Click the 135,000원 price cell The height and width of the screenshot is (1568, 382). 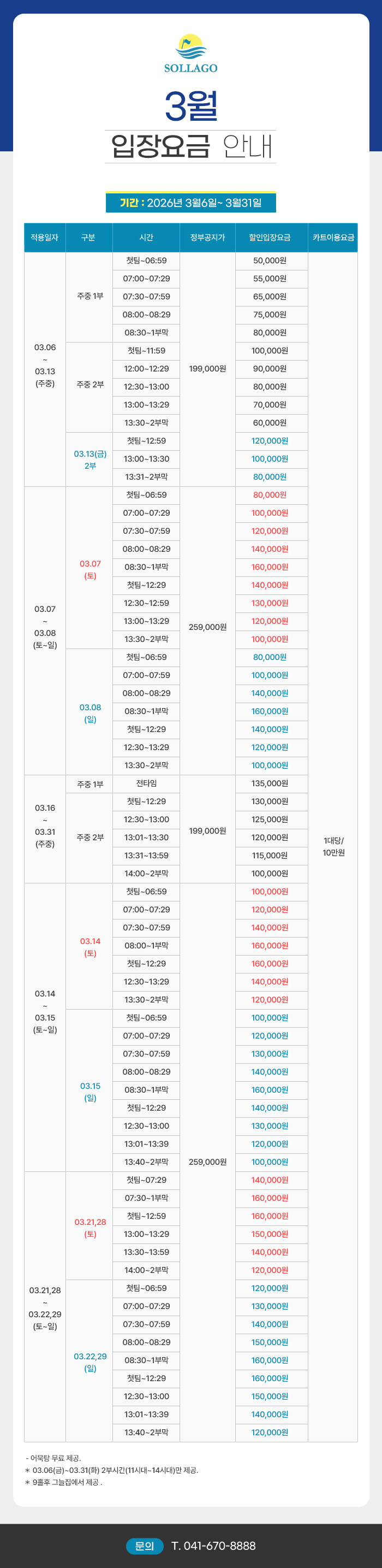click(x=270, y=783)
